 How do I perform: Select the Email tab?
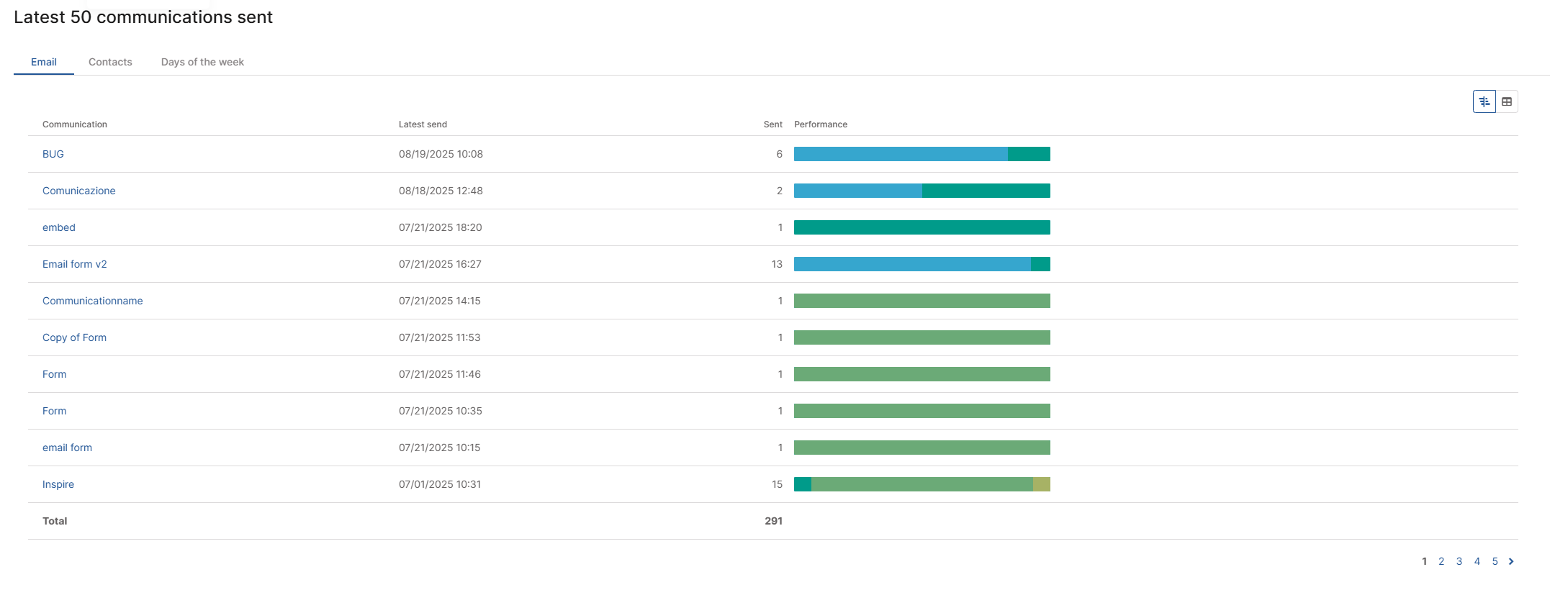click(x=44, y=62)
